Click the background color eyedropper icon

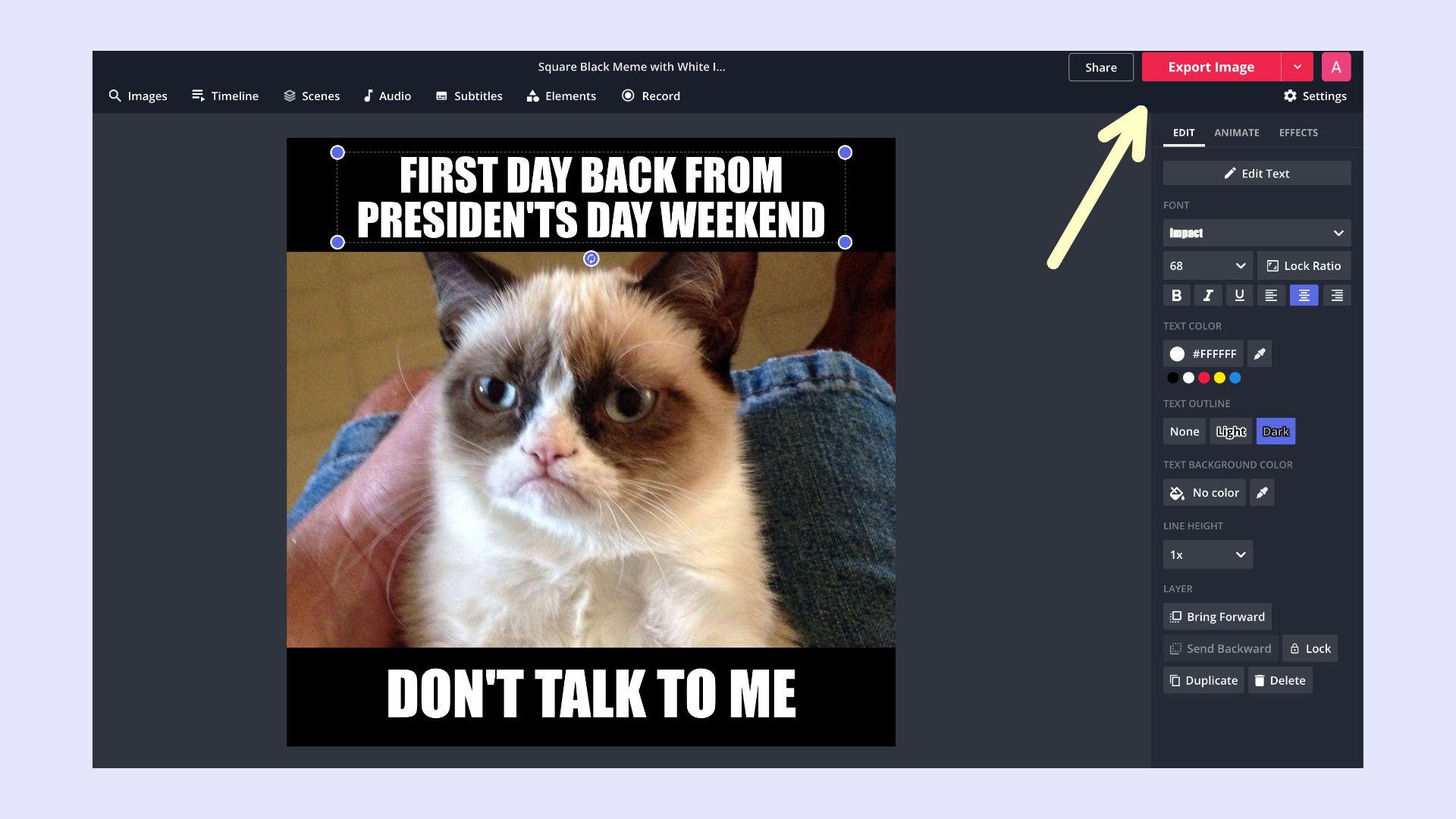[x=1262, y=493]
